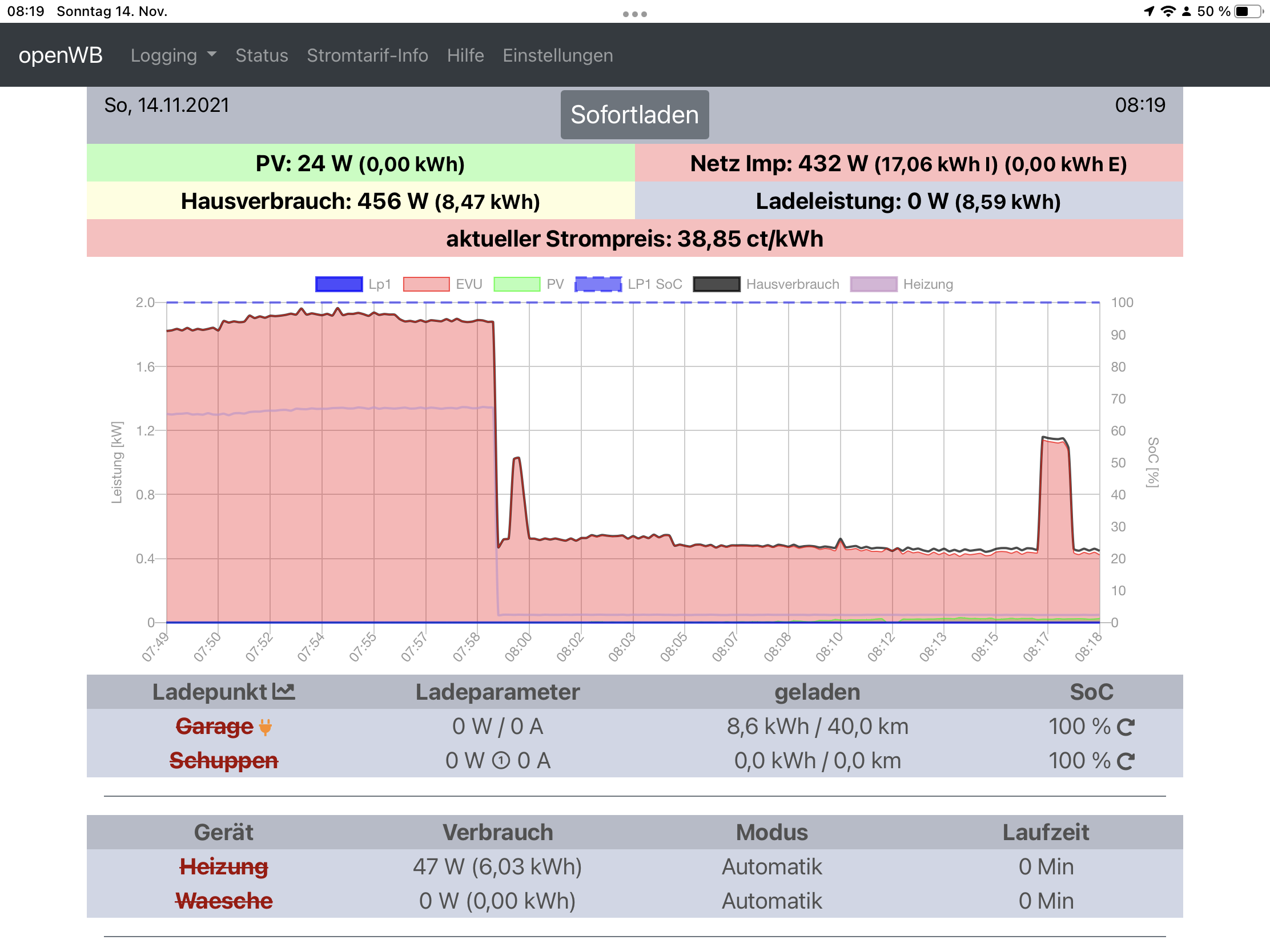Viewport: 1270px width, 952px height.
Task: Click the chart icon next to Ladepunkt
Action: point(284,691)
